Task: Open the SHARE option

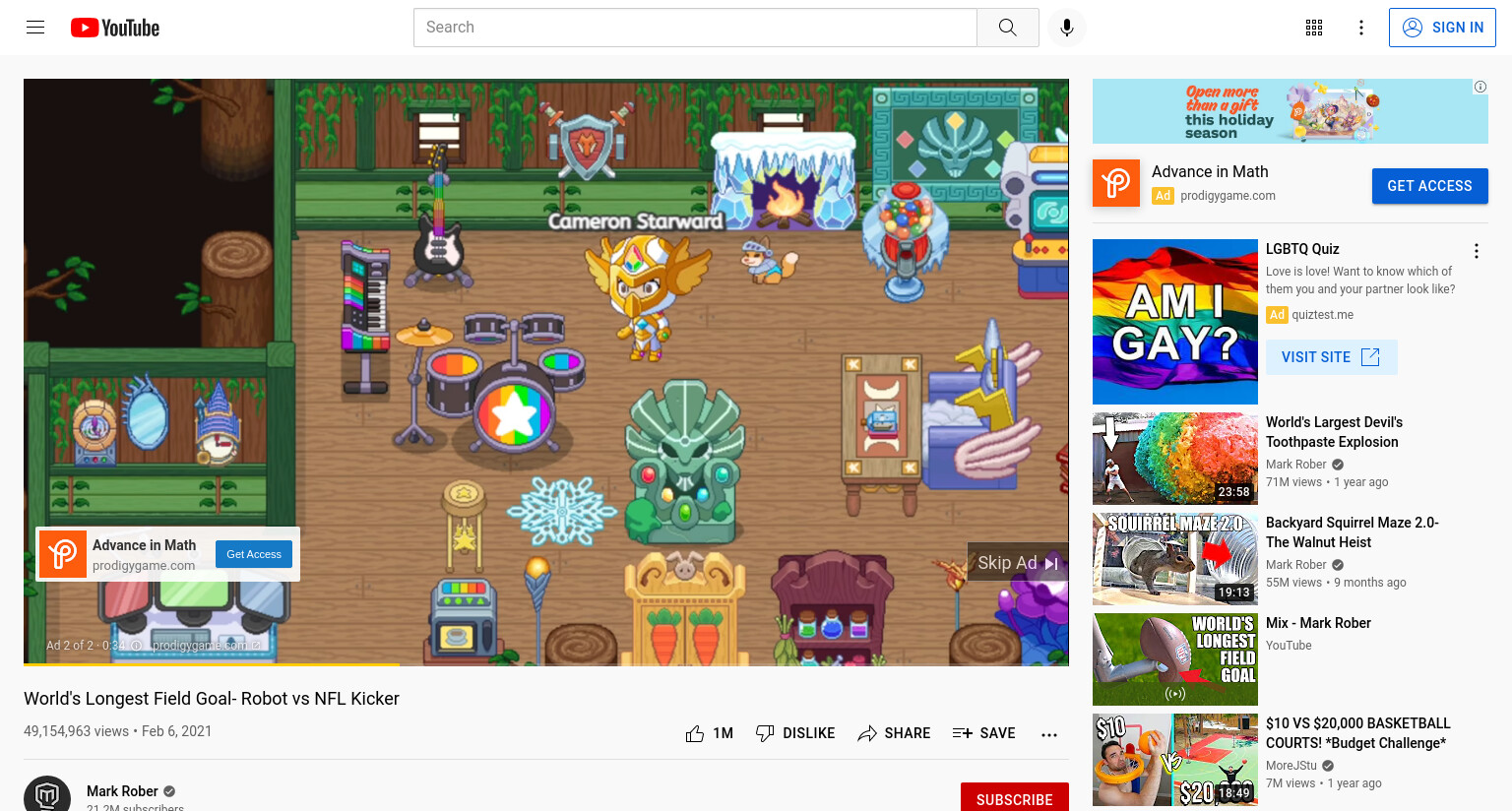Action: pyautogui.click(x=894, y=733)
